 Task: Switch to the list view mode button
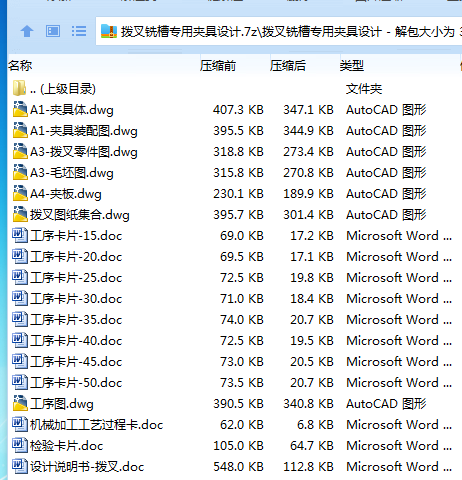(79, 32)
